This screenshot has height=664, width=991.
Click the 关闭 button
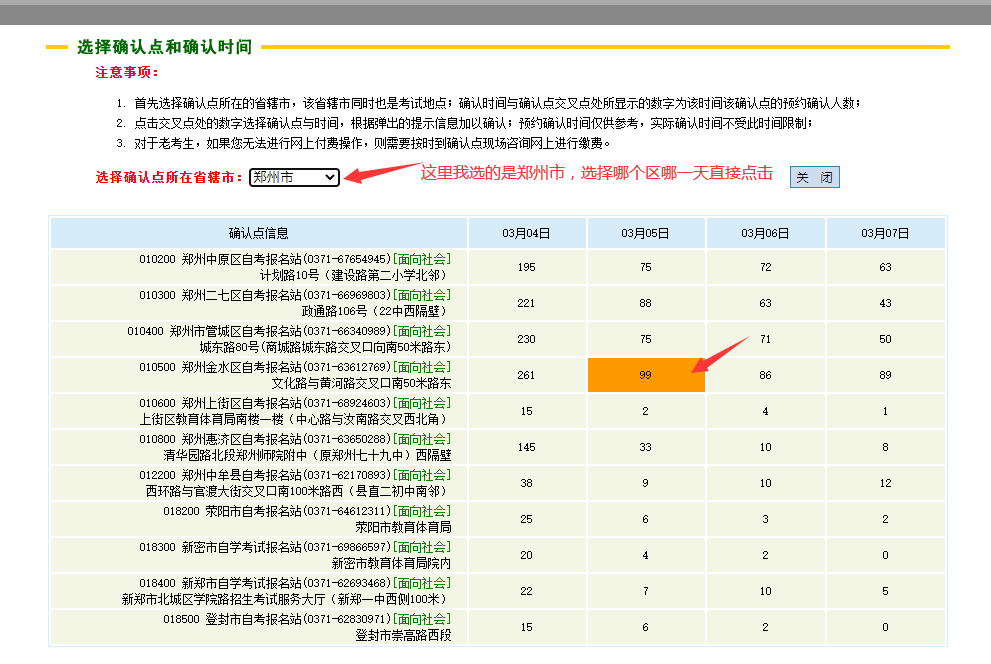point(814,177)
